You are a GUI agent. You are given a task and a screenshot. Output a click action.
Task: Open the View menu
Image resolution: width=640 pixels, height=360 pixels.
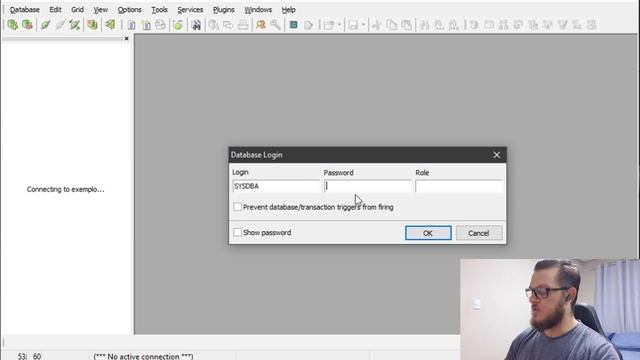[100, 9]
